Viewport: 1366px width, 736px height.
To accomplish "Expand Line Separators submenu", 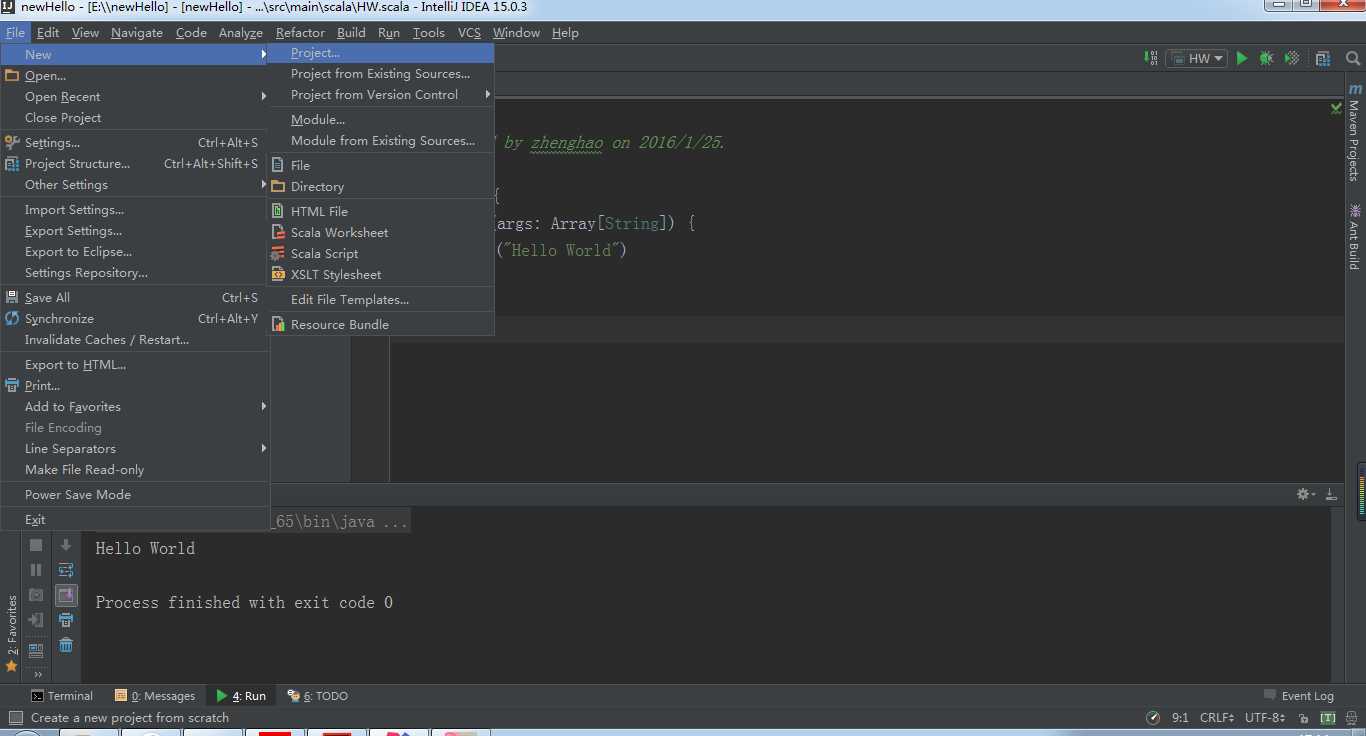I will [135, 449].
